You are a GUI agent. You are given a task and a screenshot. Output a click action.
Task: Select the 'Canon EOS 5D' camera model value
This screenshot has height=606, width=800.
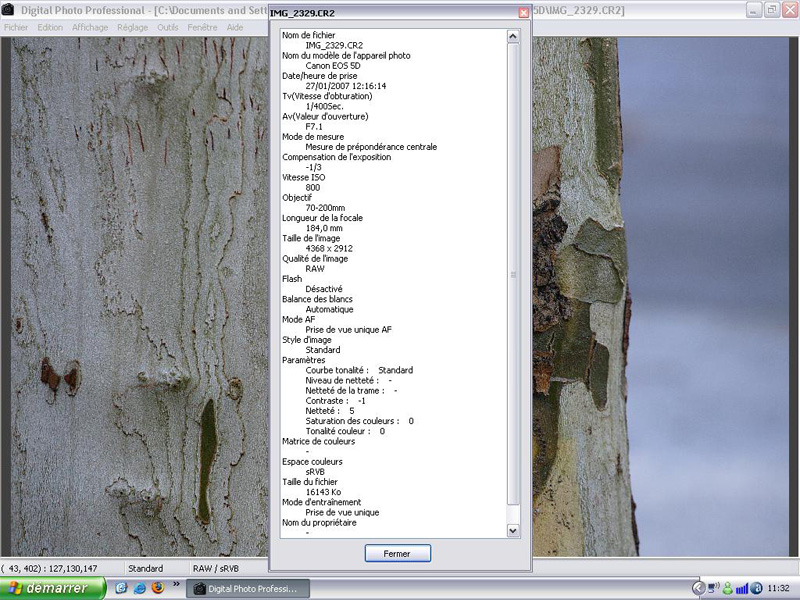tap(333, 66)
